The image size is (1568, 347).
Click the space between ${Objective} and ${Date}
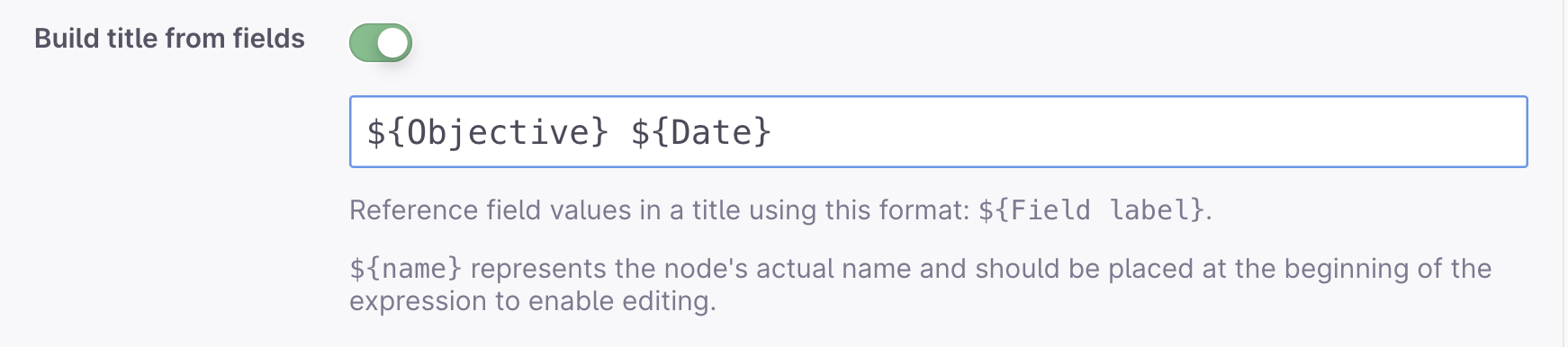[620, 132]
